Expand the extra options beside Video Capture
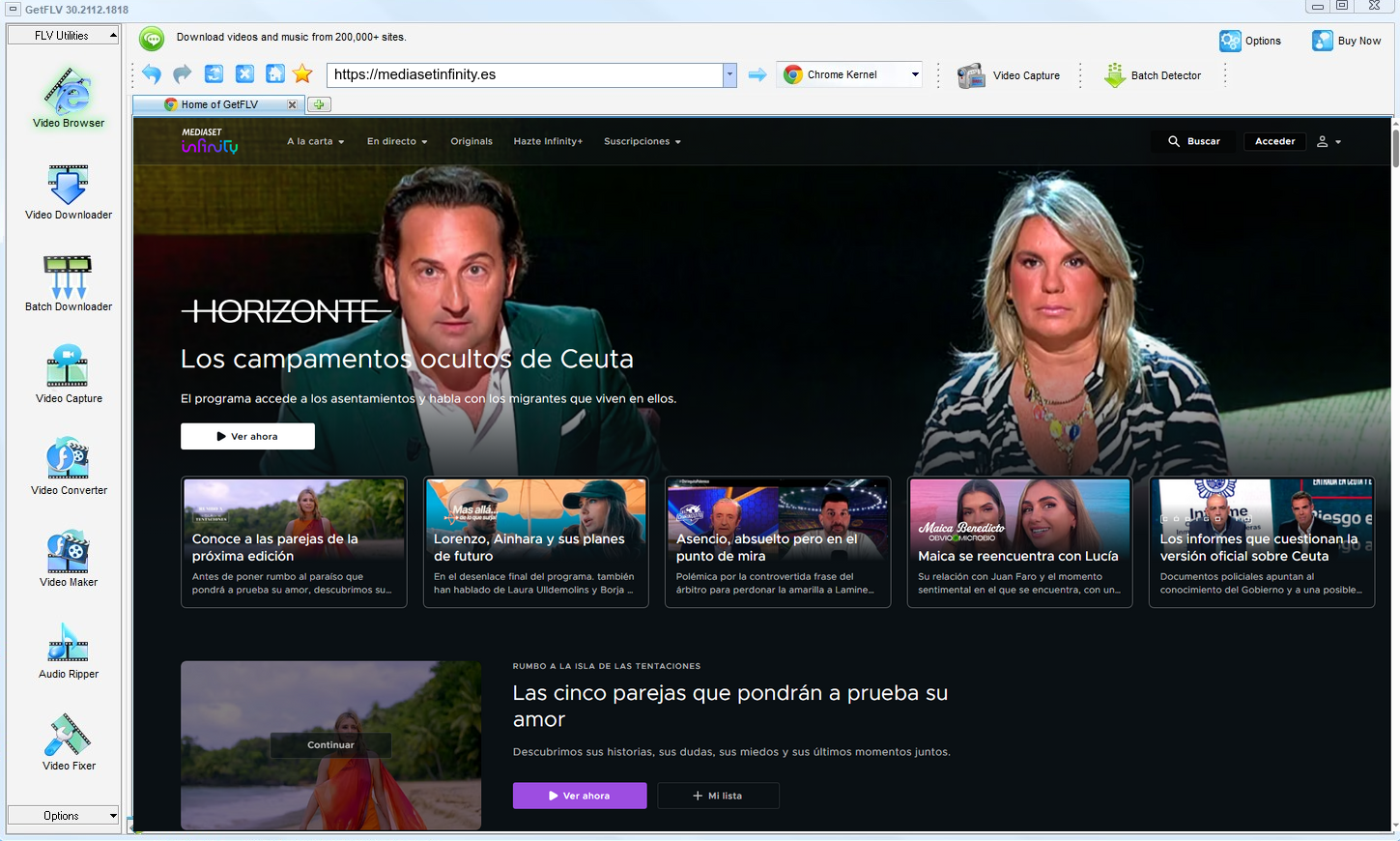This screenshot has height=841, width=1400. pos(1080,75)
